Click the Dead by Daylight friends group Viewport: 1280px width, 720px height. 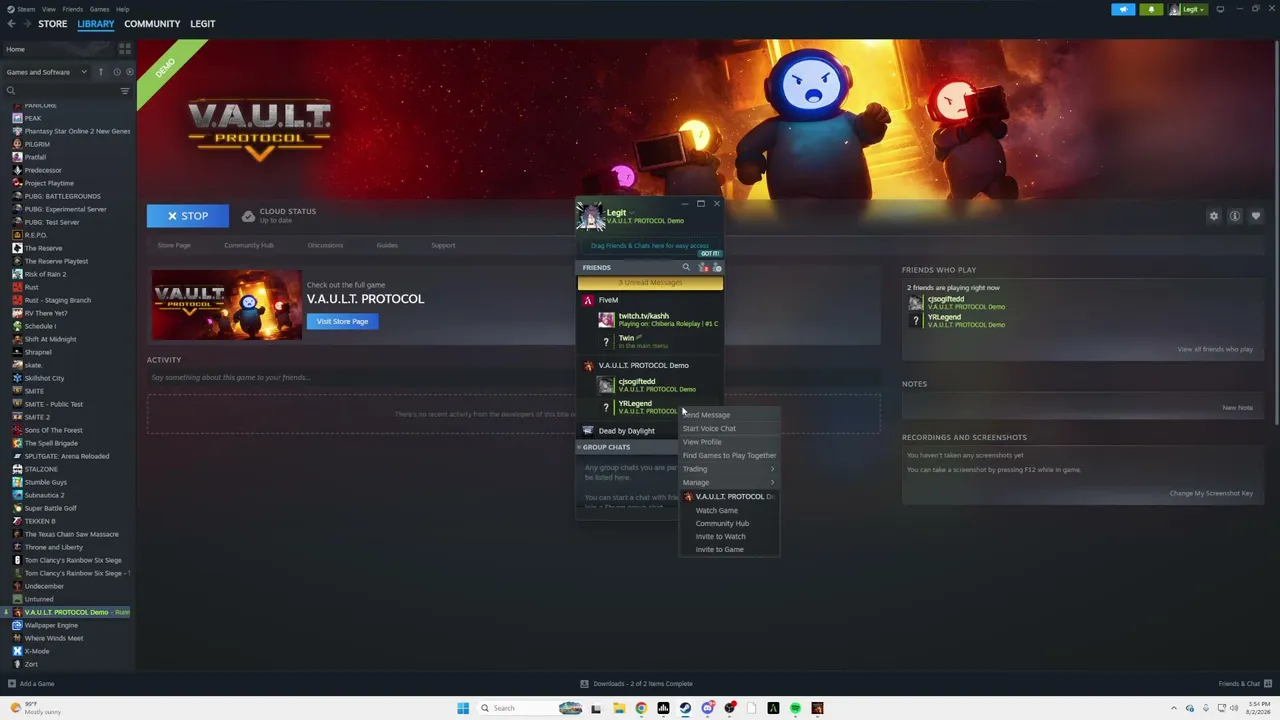(626, 431)
